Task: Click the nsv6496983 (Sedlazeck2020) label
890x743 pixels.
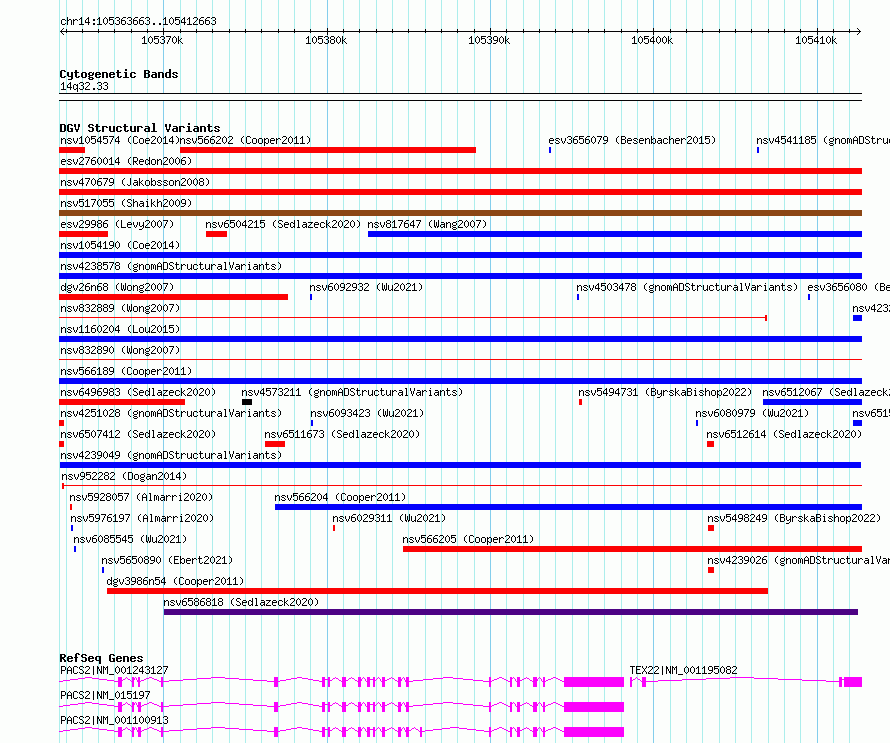Action: [x=138, y=392]
